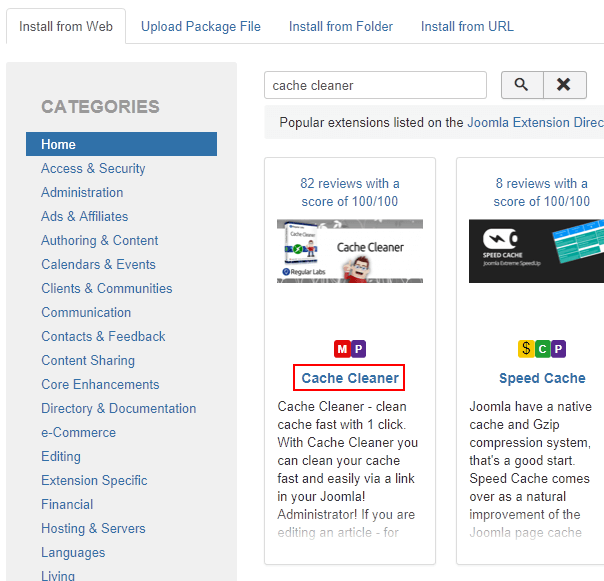Image resolution: width=604 pixels, height=581 pixels.
Task: Open the Cache Cleaner thumbnail image
Action: pos(350,251)
